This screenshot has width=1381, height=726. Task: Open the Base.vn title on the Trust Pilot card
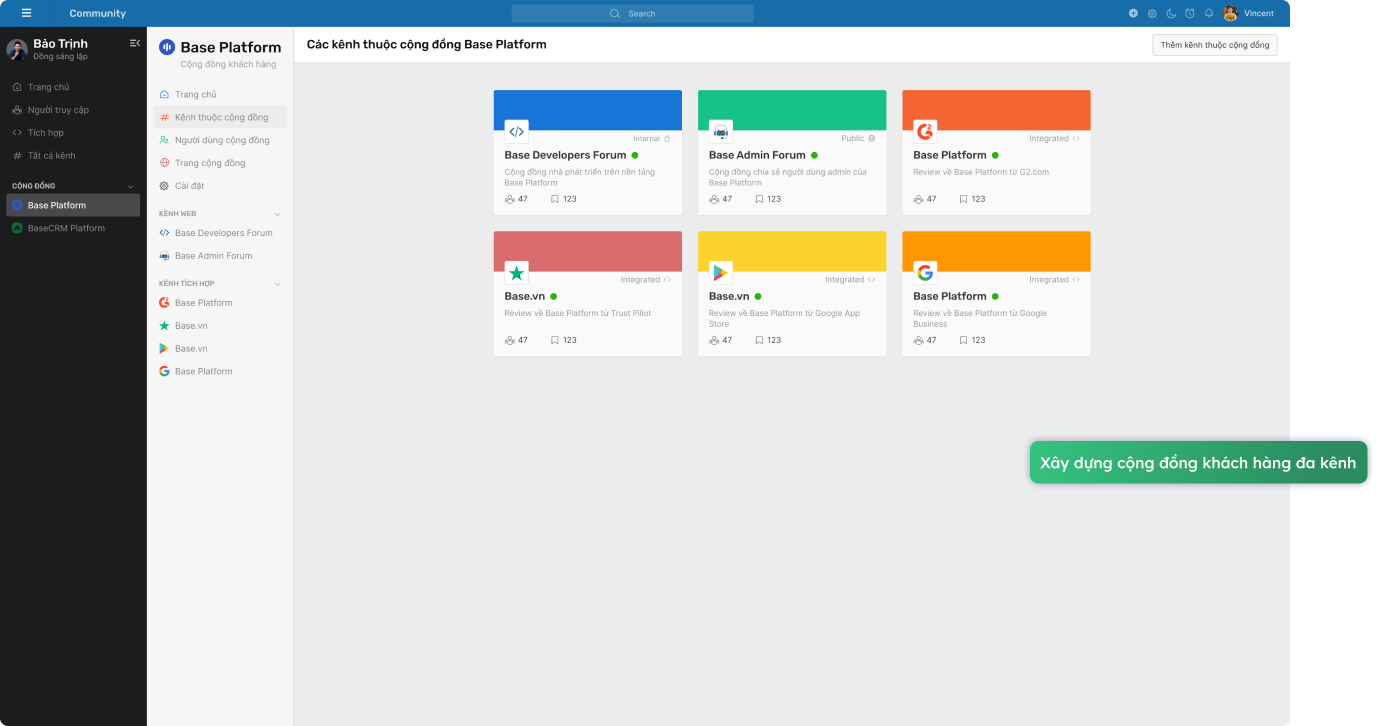[525, 296]
